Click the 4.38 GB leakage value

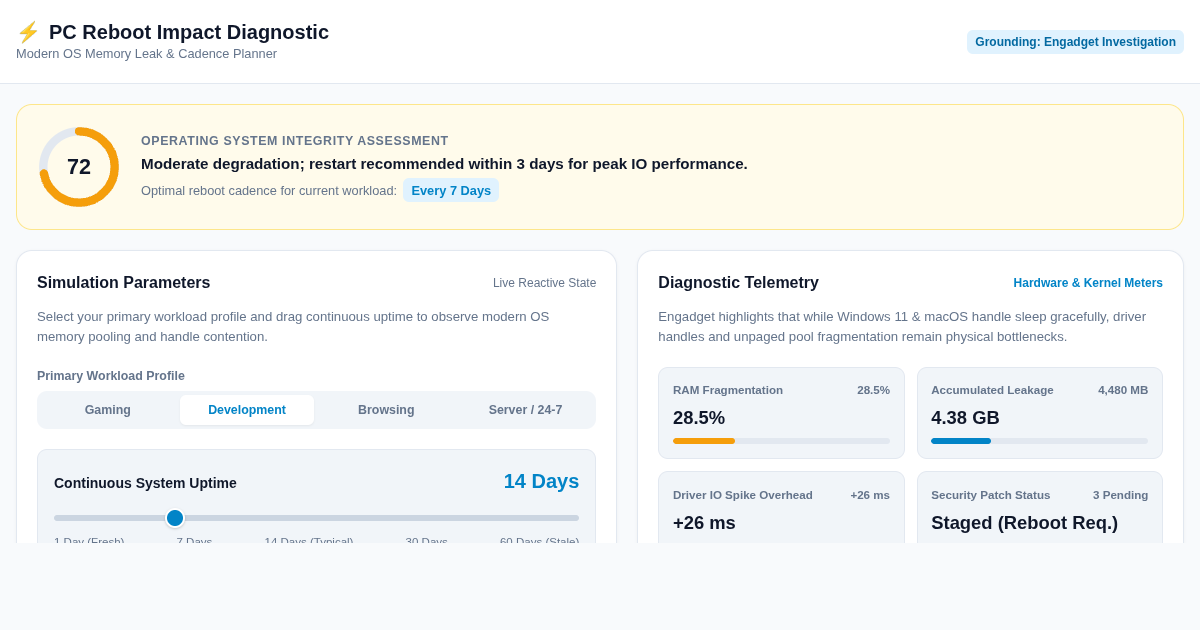[965, 418]
